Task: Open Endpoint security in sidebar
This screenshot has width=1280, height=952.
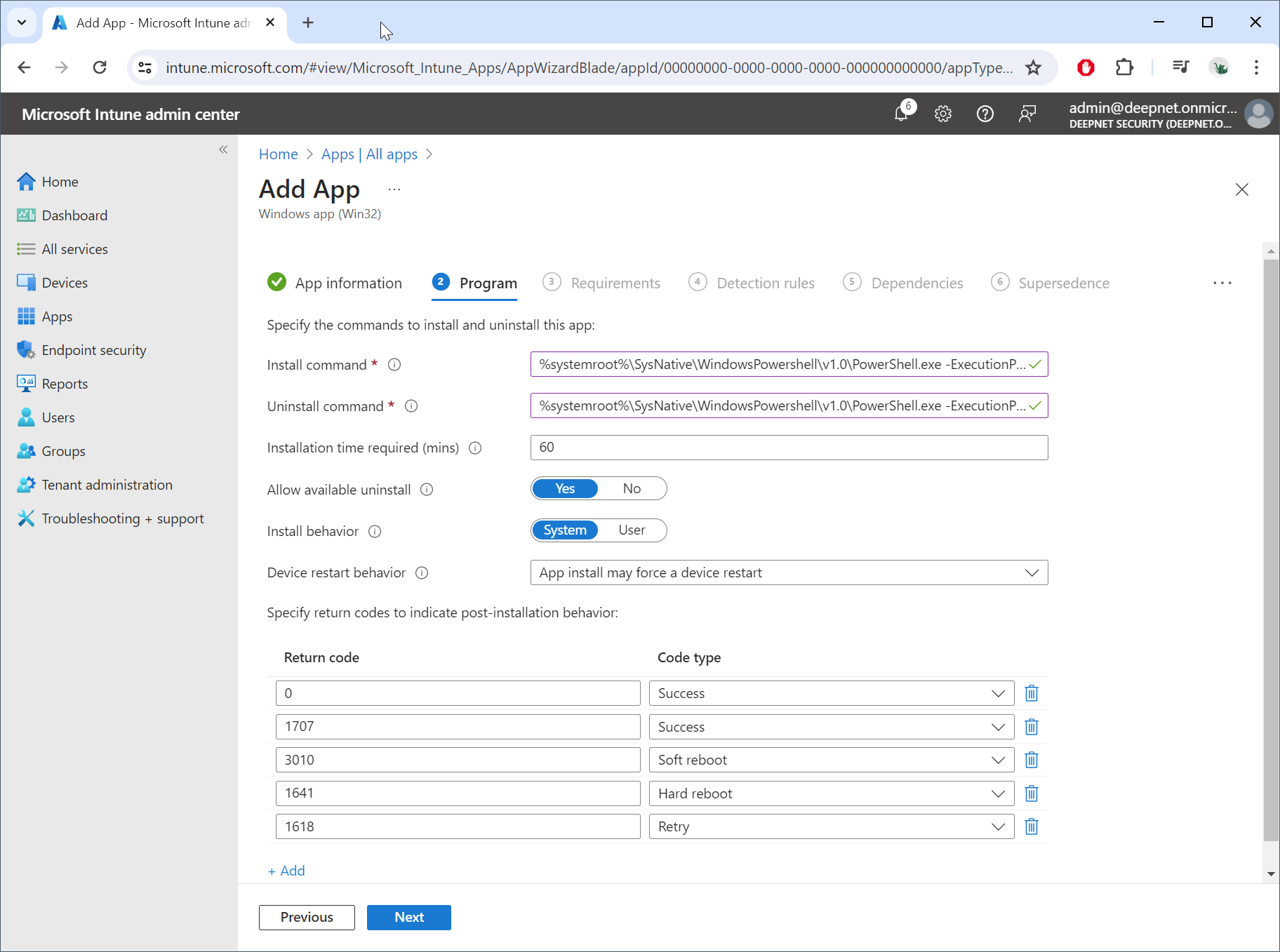Action: pos(94,350)
